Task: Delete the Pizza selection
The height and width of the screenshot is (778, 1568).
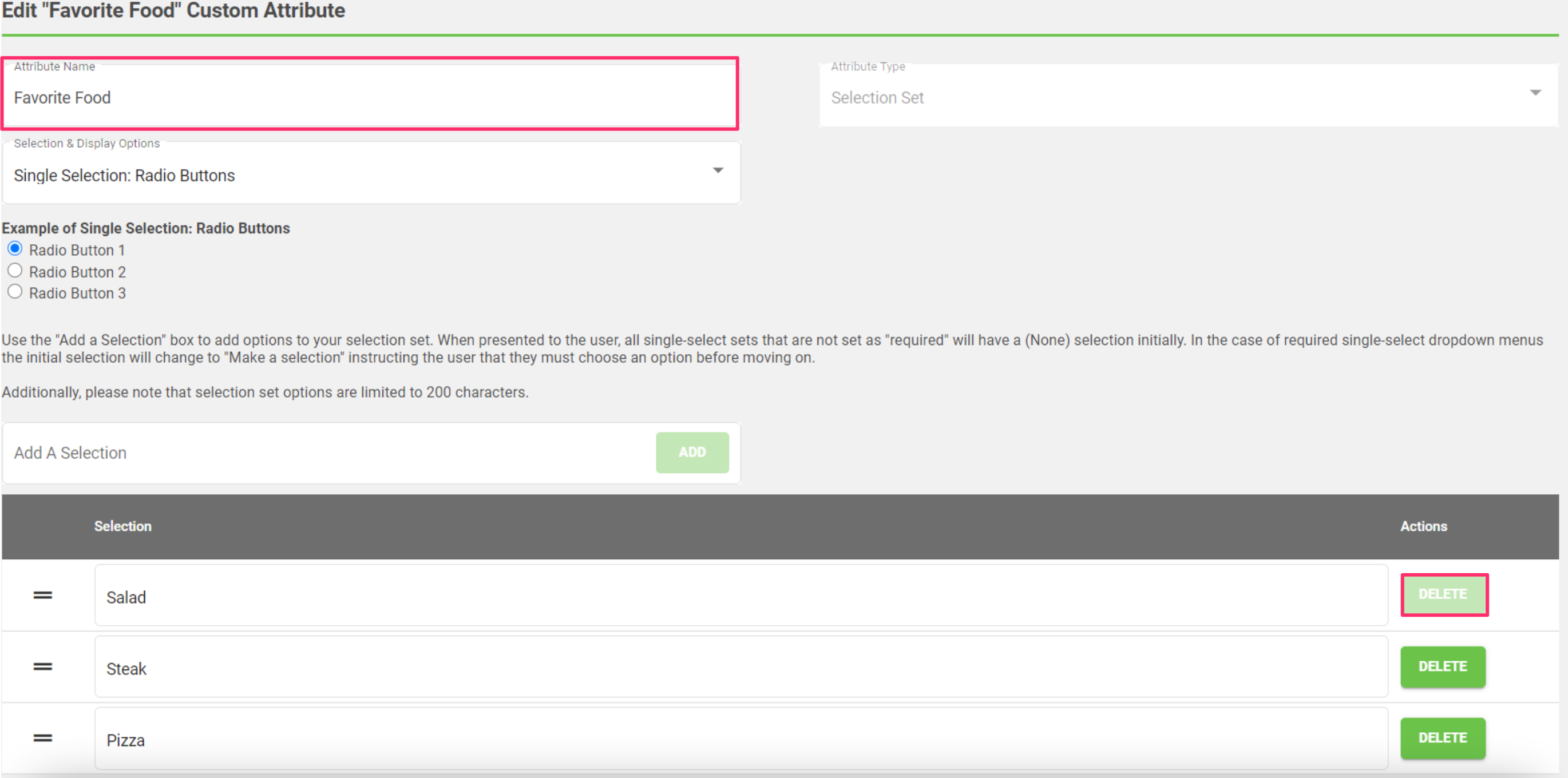Action: [1443, 738]
